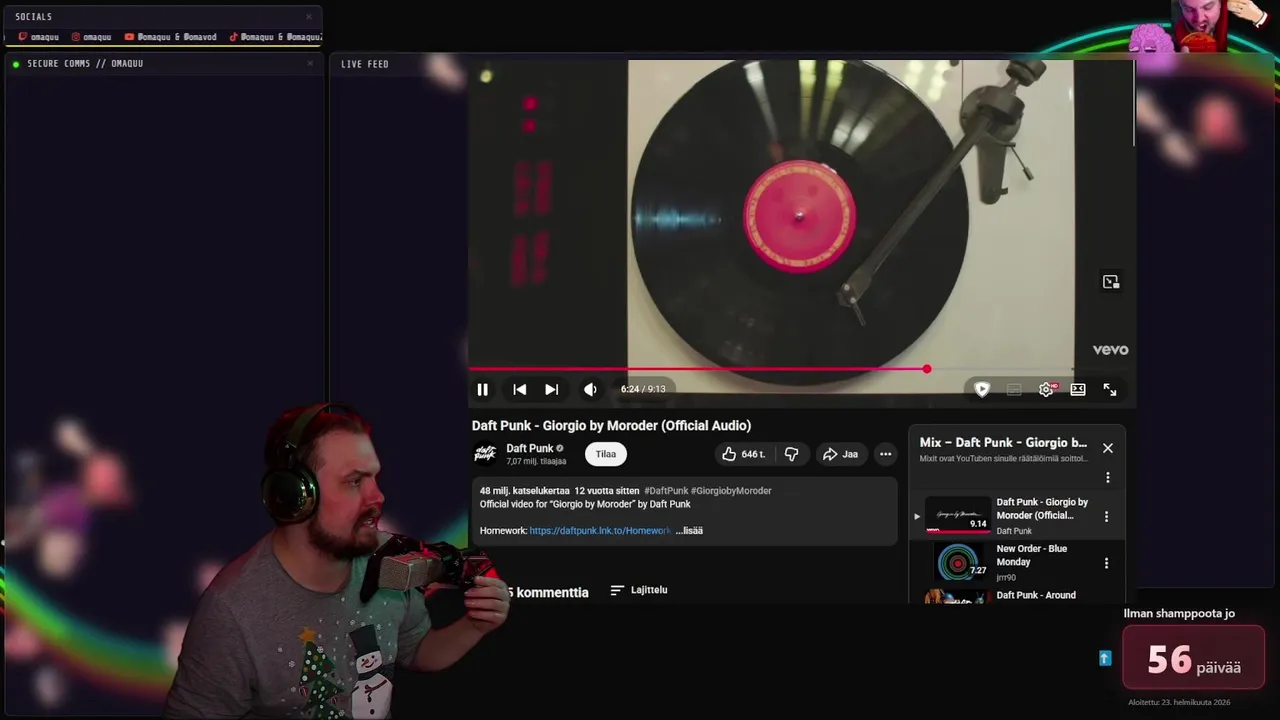The height and width of the screenshot is (720, 1280).
Task: Switch the player to theater mode
Action: pos(1078,390)
